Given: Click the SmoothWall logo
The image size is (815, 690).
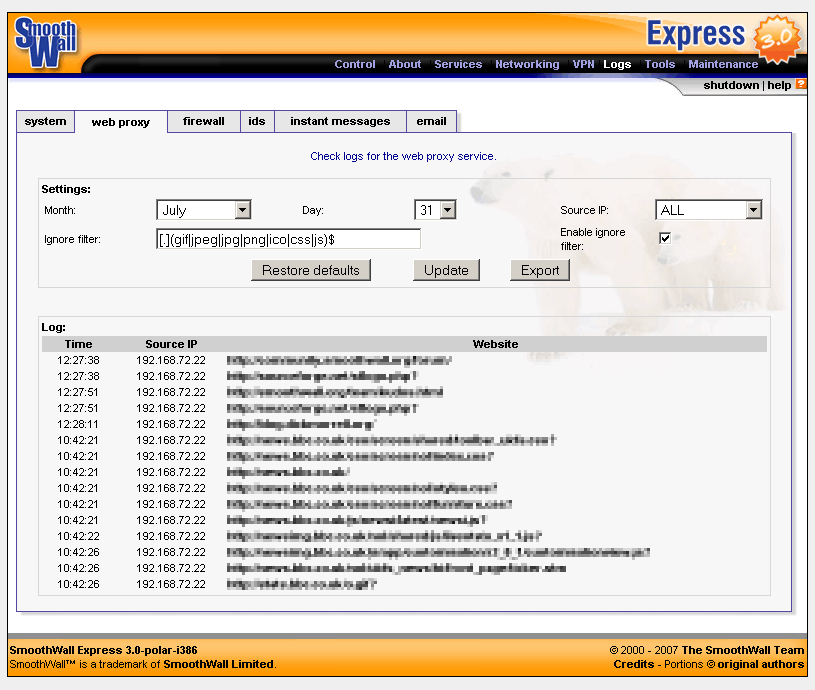Looking at the screenshot, I should click(46, 43).
